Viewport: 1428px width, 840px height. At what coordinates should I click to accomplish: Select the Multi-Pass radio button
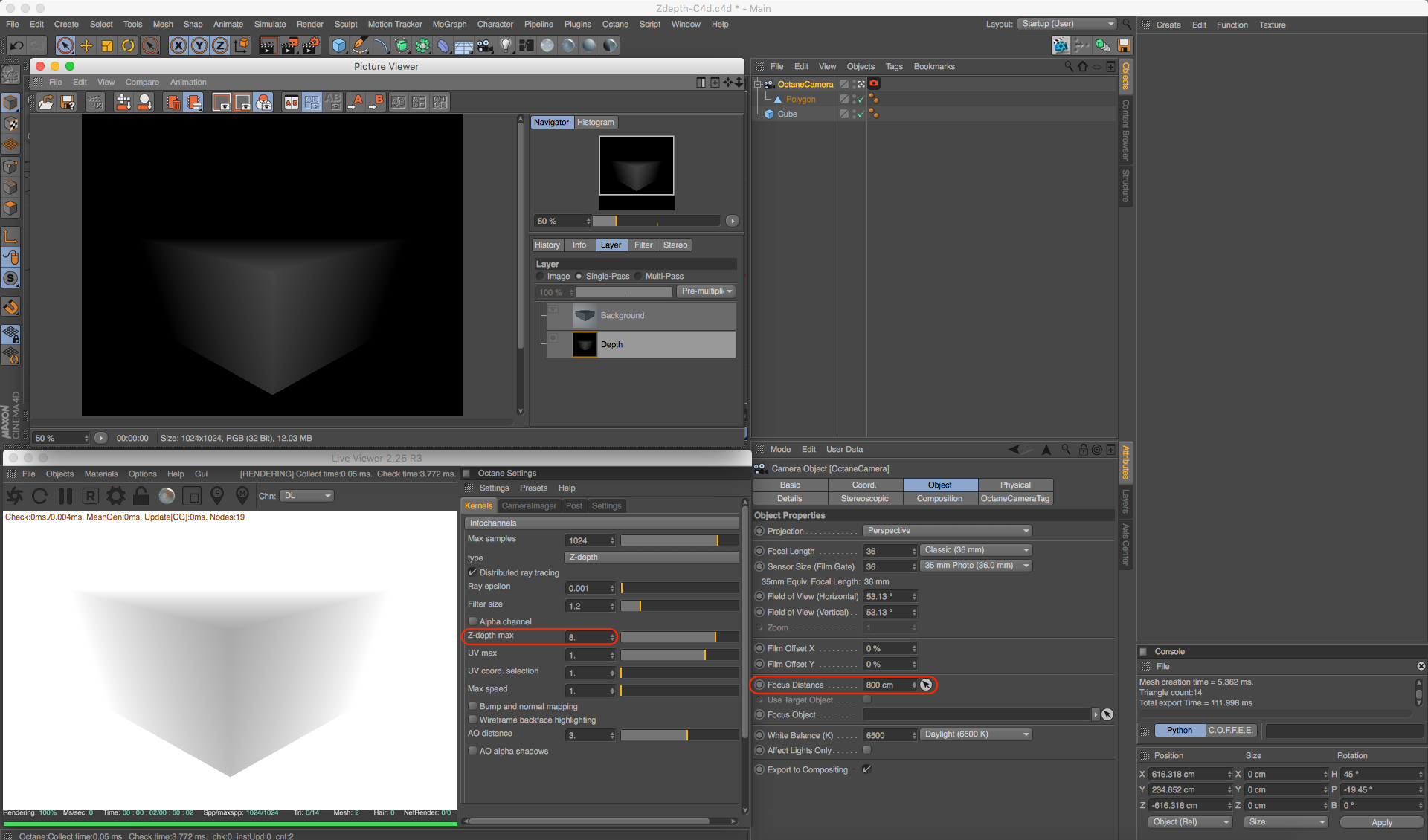[x=638, y=276]
